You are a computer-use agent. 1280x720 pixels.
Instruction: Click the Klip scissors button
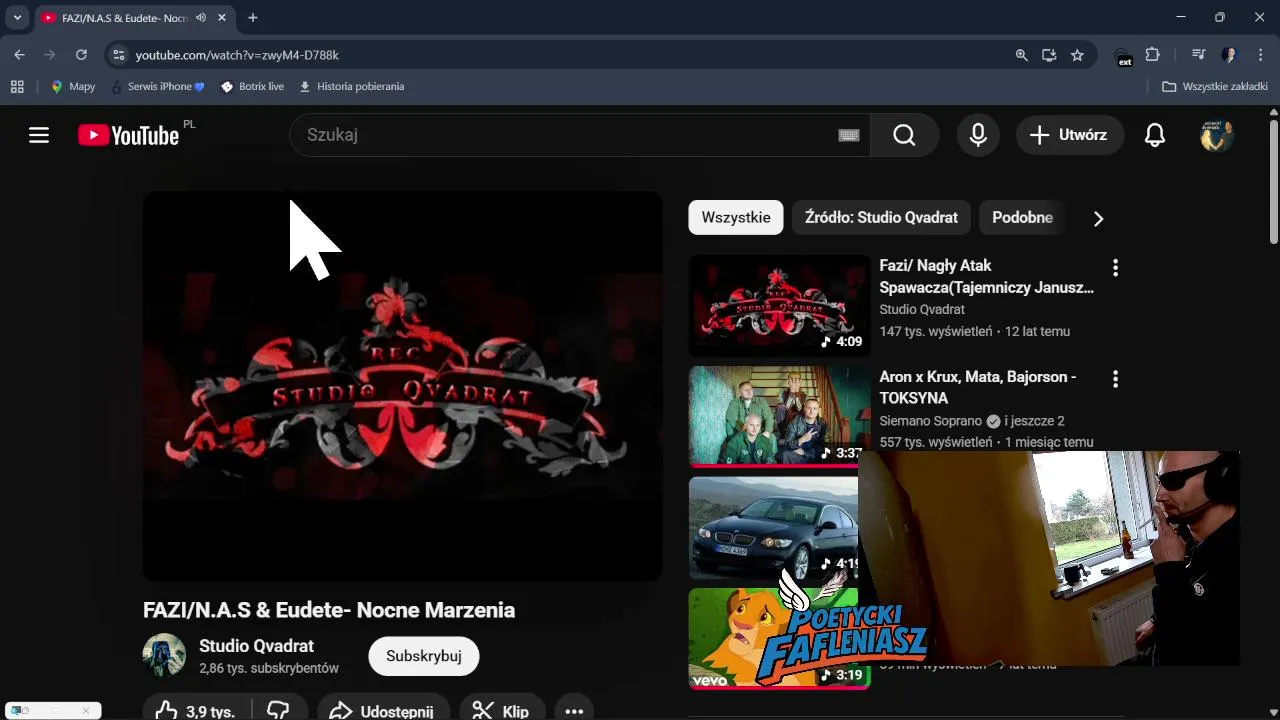(x=502, y=711)
